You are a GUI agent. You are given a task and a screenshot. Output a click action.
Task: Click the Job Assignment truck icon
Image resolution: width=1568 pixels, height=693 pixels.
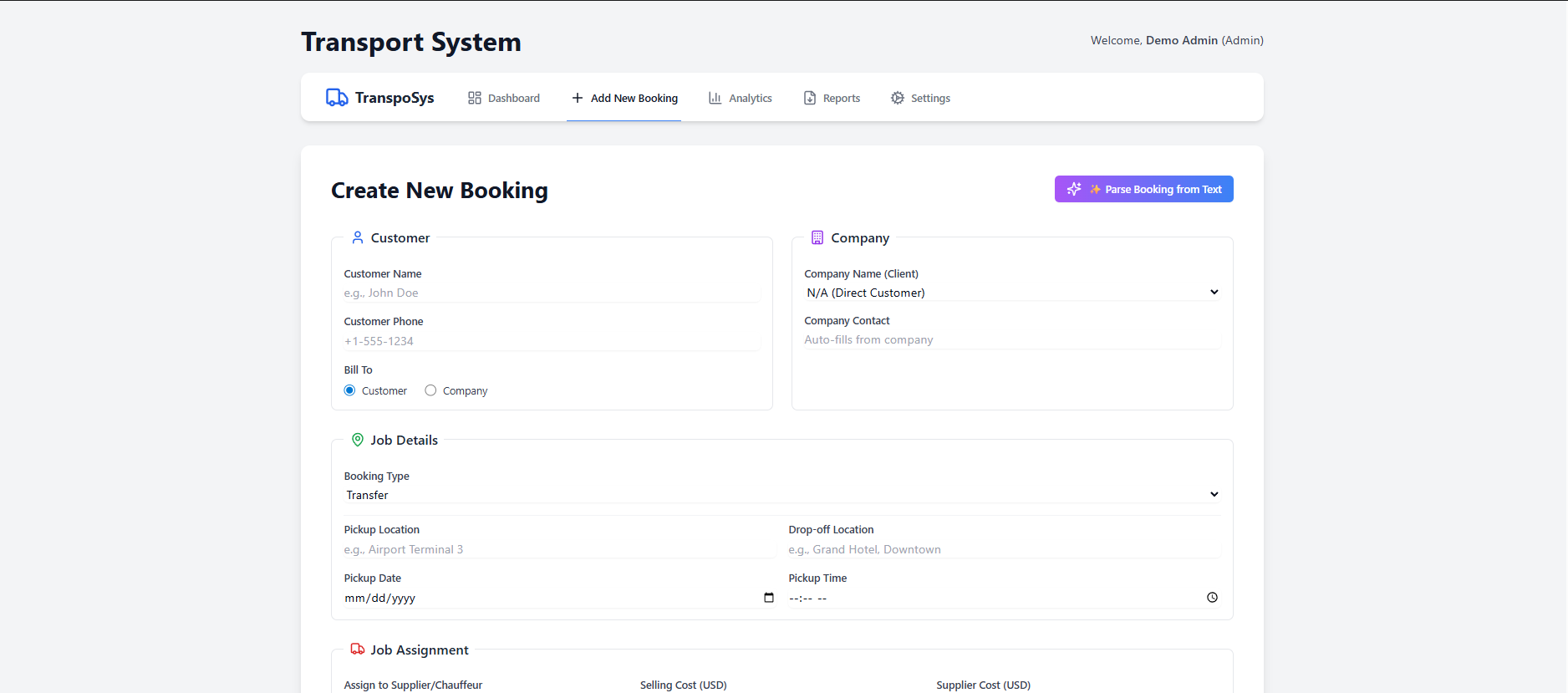coord(358,650)
